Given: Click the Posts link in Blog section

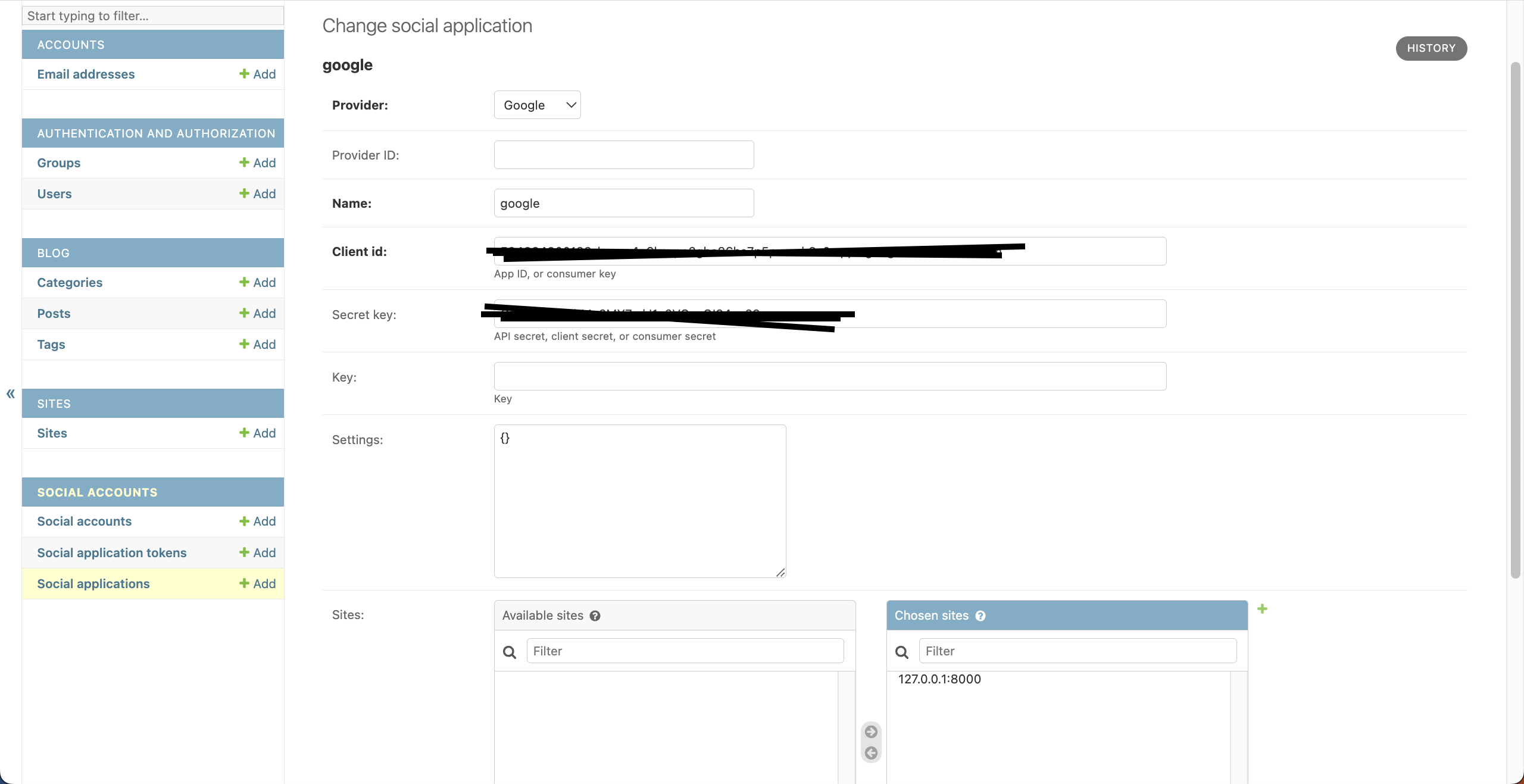Looking at the screenshot, I should 53,313.
